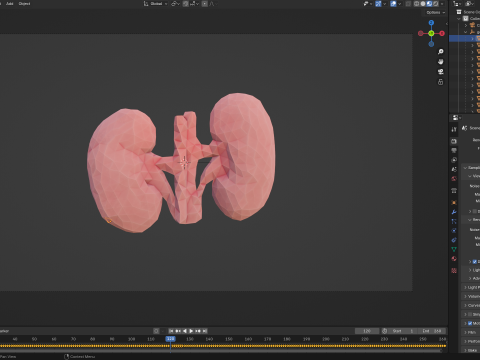Open the Particles properties tab

point(454,221)
